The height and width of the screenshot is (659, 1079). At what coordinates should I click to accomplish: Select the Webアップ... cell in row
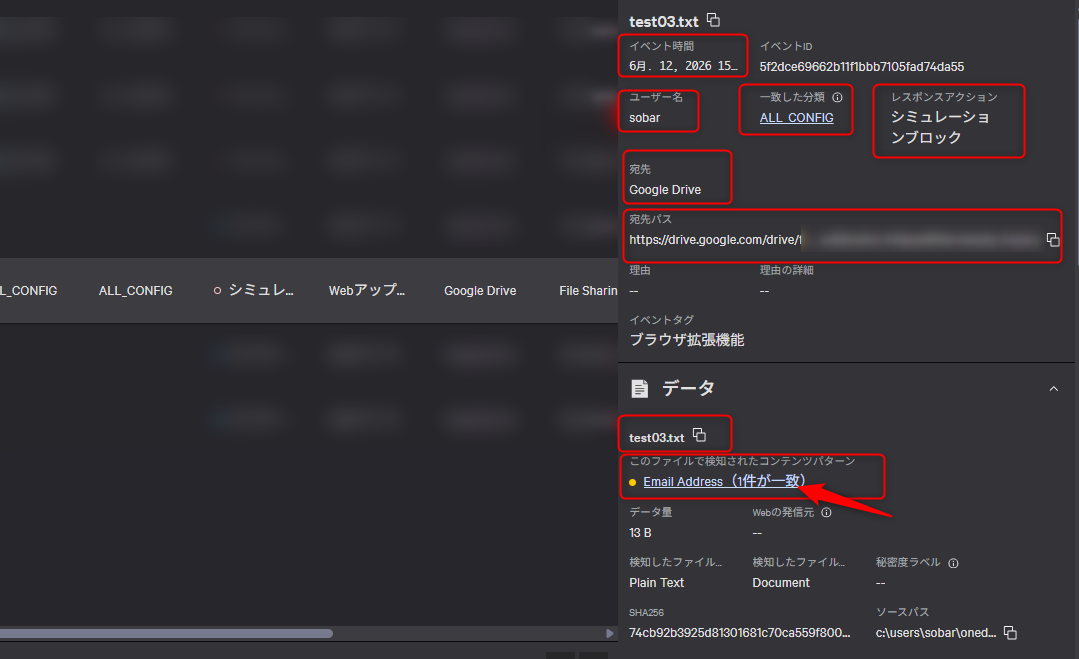click(367, 290)
